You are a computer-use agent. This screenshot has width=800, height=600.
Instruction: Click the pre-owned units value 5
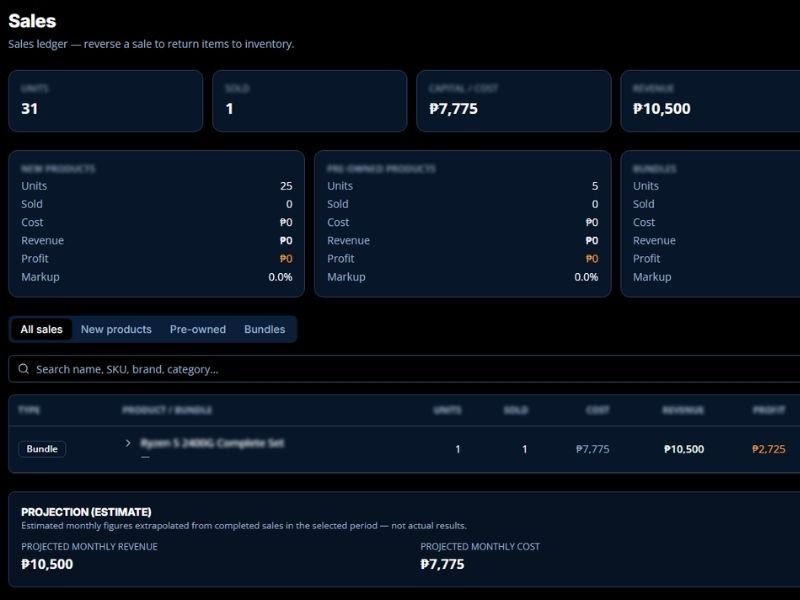click(595, 186)
